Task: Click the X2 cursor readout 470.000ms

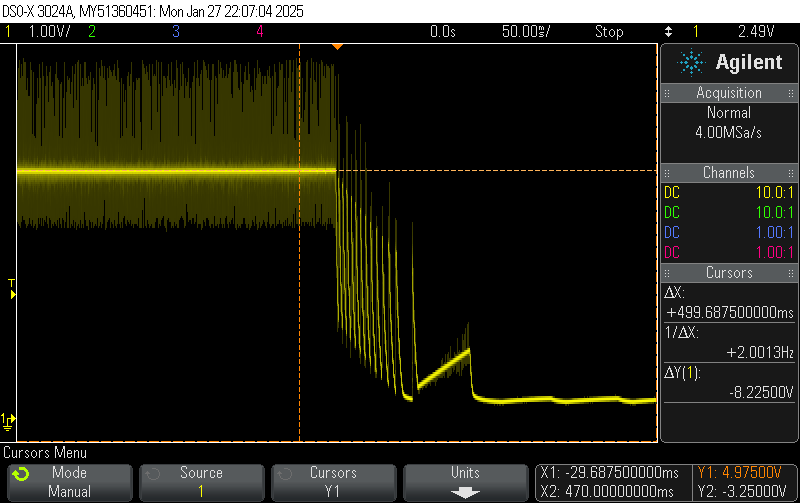Action: (607, 492)
